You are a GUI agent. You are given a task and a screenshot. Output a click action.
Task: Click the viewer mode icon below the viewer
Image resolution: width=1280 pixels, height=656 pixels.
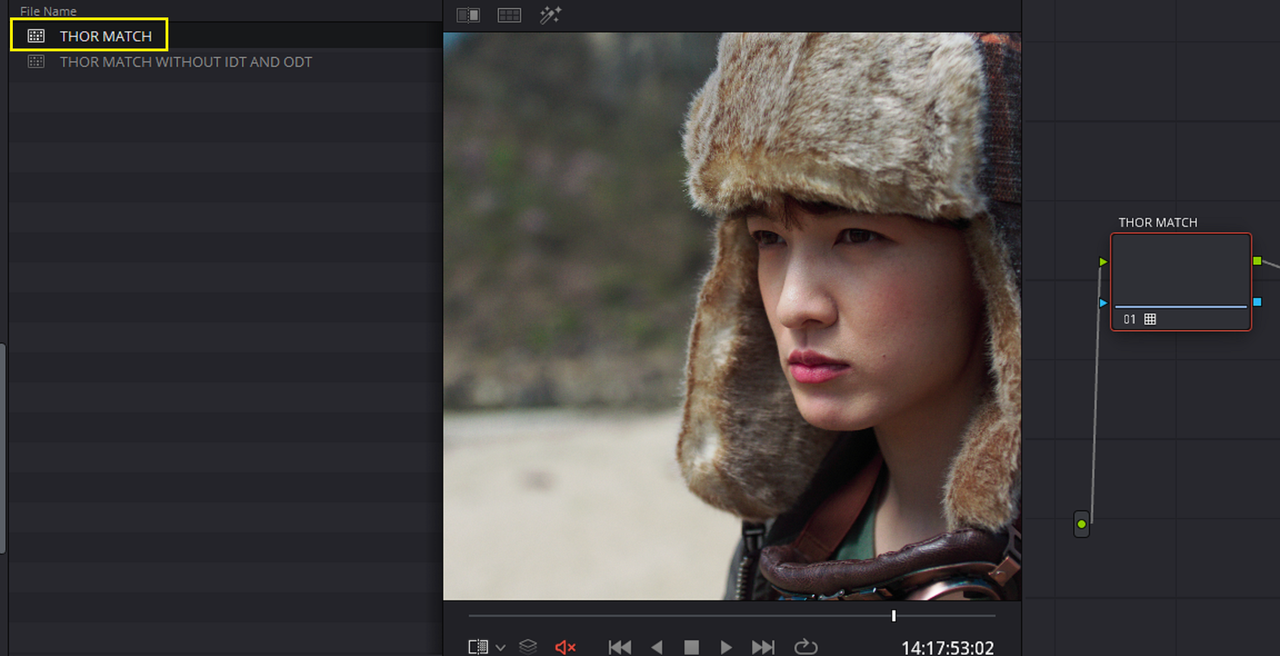478,647
